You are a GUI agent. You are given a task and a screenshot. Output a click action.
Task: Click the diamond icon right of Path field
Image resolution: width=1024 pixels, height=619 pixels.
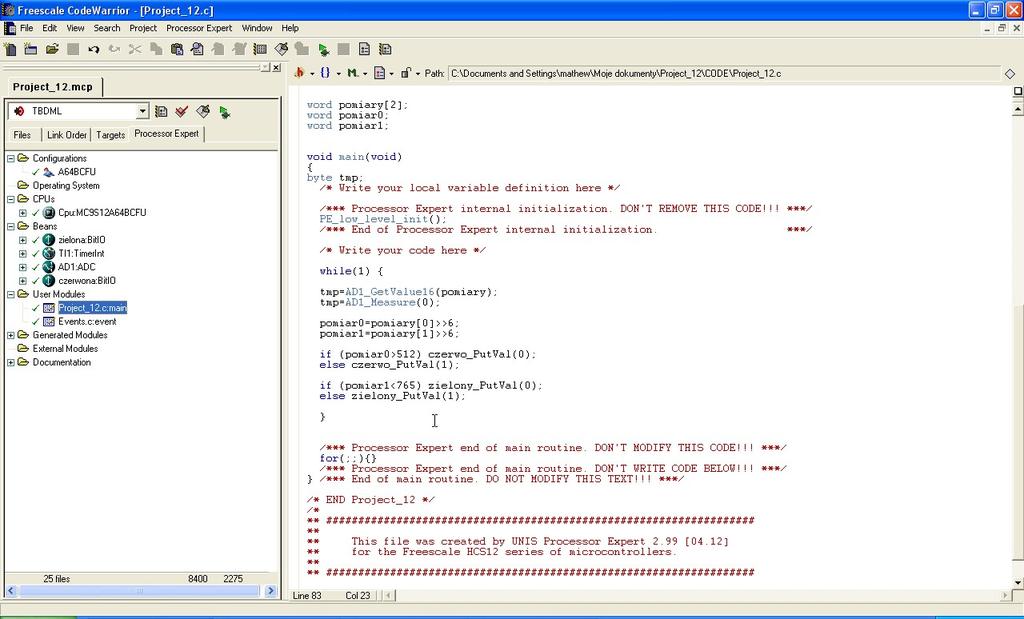pyautogui.click(x=1010, y=74)
